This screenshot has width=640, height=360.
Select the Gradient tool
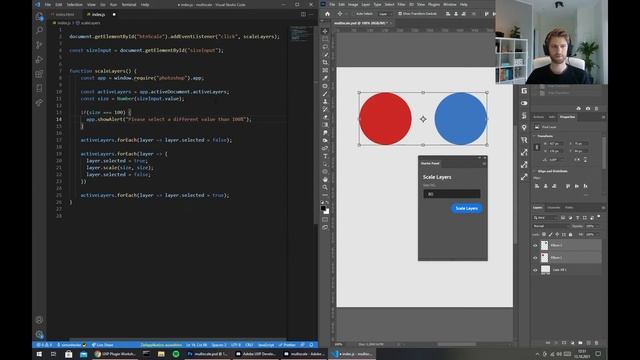tap(325, 125)
